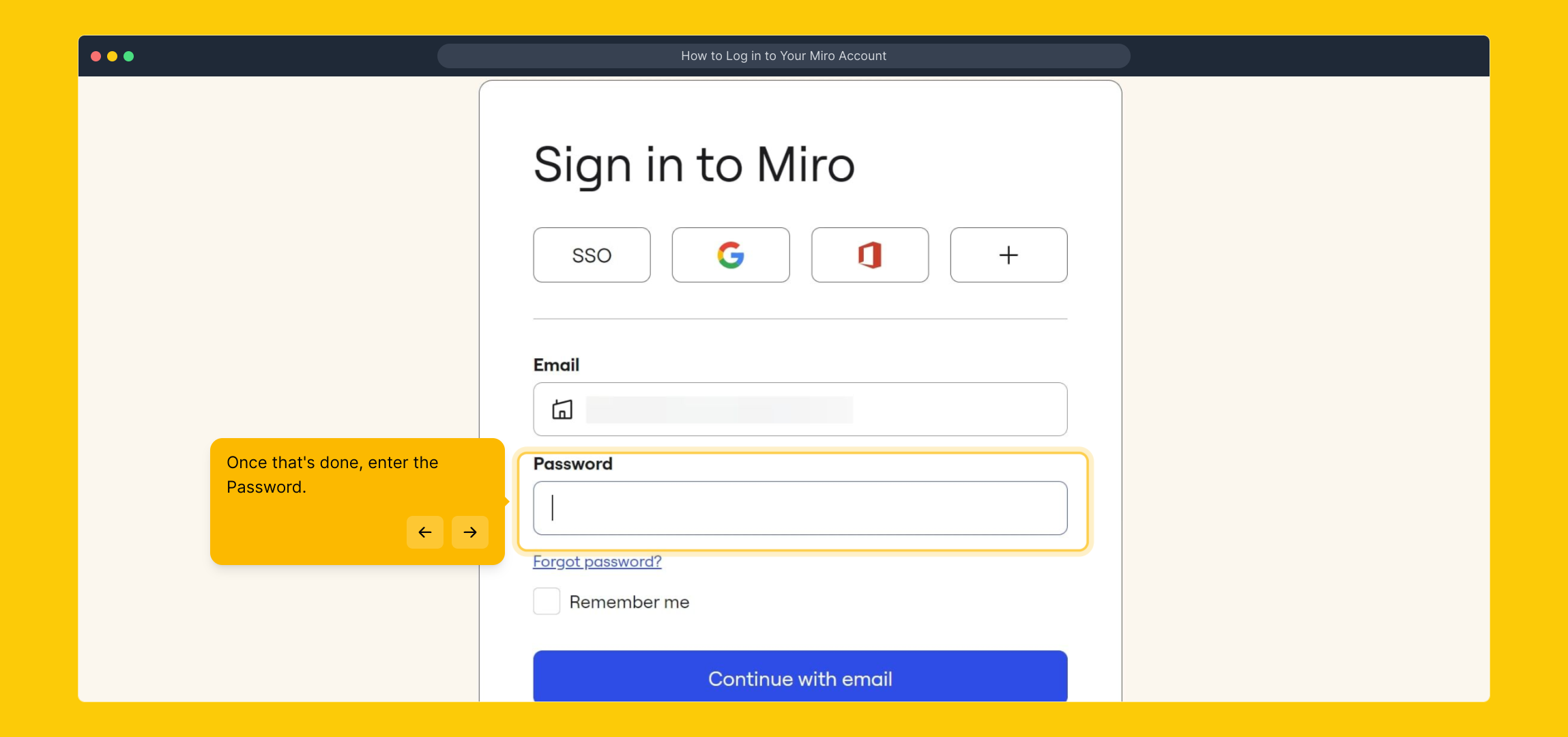
Task: Choose the Microsoft Office 365 sign-in icon
Action: pos(870,255)
